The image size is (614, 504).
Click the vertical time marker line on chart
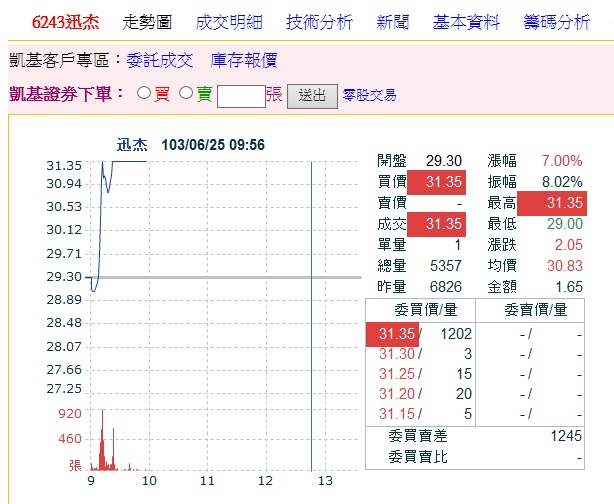[311, 316]
